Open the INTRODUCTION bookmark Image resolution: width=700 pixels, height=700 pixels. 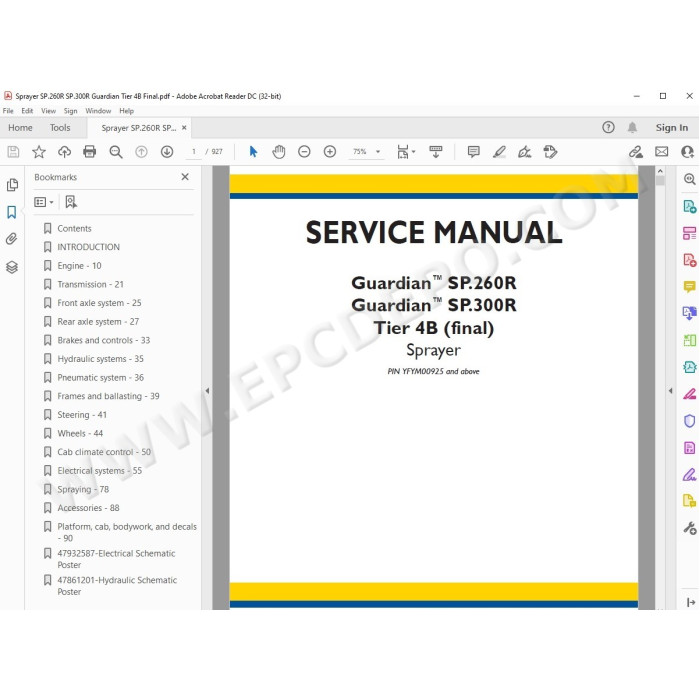(88, 247)
